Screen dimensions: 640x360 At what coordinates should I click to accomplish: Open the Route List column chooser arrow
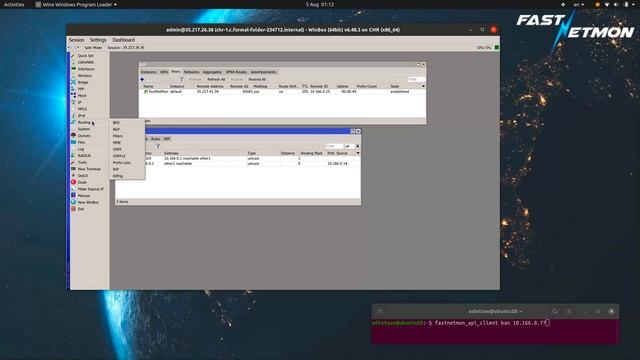coord(358,153)
